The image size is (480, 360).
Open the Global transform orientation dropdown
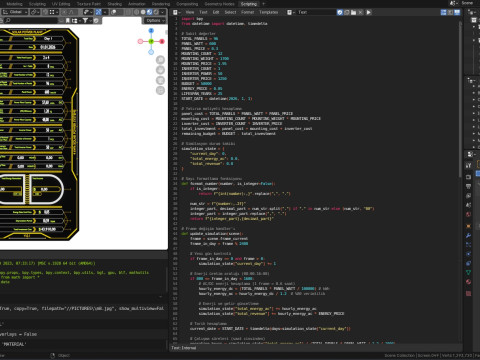point(15,12)
